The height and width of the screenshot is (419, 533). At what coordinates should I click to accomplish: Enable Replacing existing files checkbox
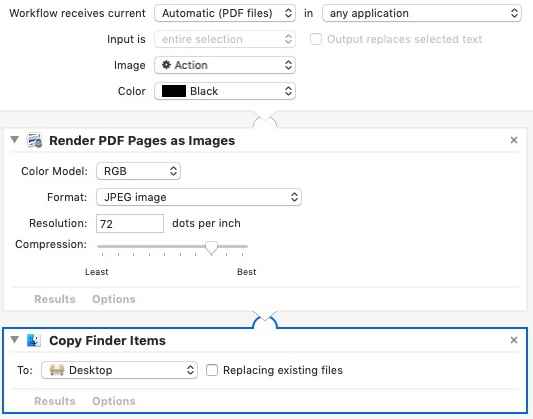[x=212, y=370]
